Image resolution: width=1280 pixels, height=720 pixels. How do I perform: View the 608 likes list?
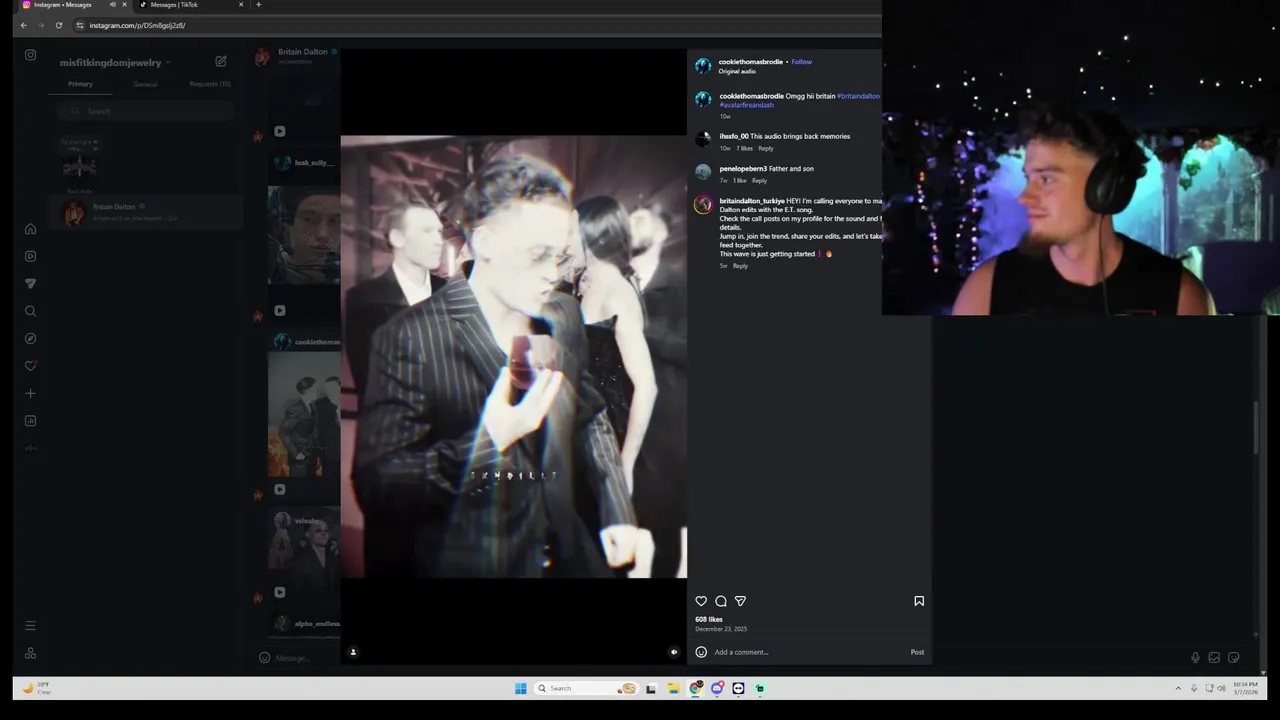tap(709, 620)
